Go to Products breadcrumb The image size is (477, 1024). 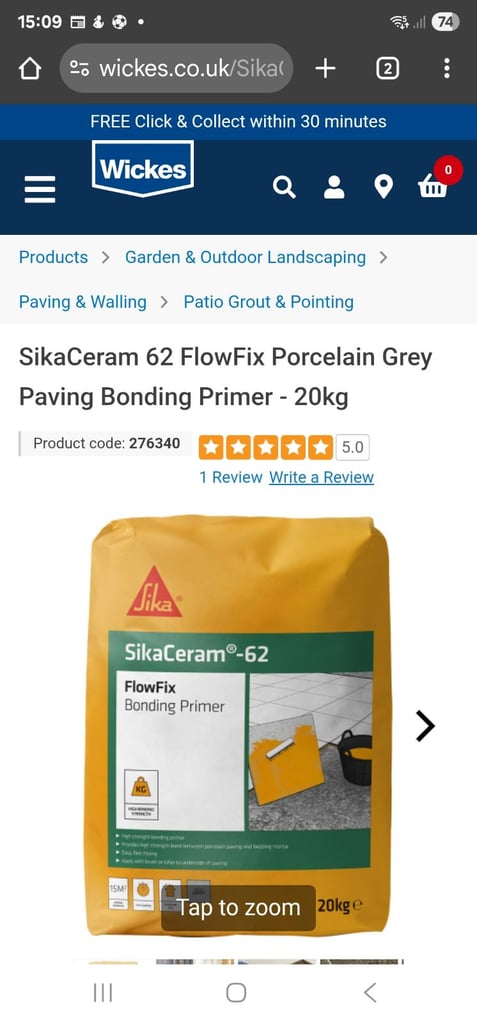click(x=53, y=257)
